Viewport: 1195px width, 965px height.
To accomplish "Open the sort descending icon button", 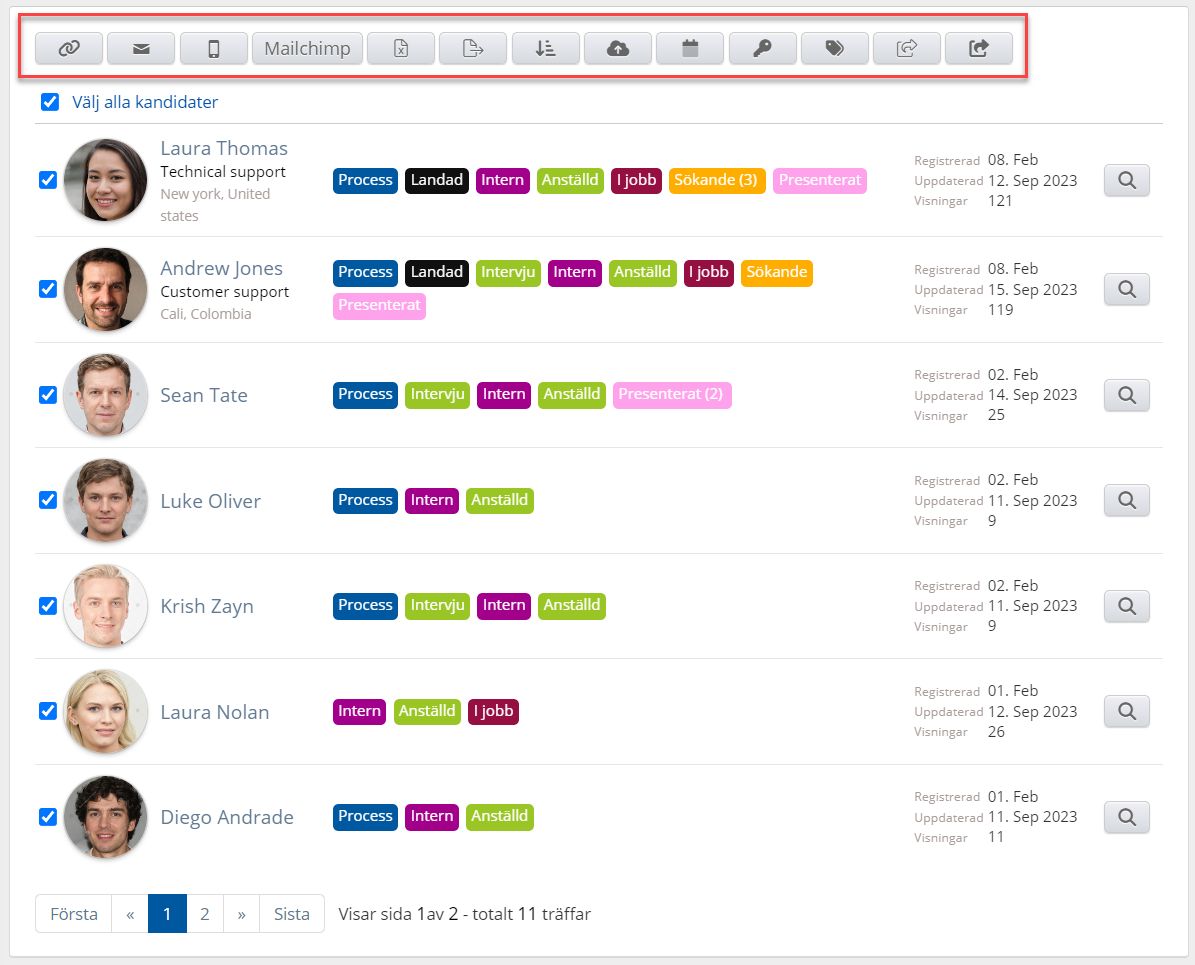I will pyautogui.click(x=545, y=48).
